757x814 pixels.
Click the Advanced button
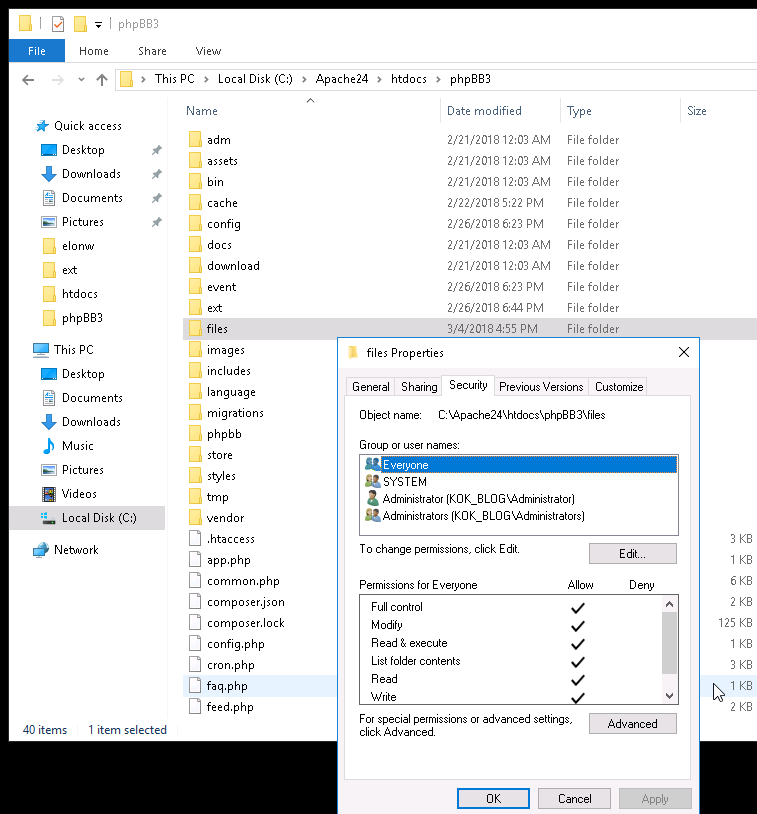click(632, 724)
